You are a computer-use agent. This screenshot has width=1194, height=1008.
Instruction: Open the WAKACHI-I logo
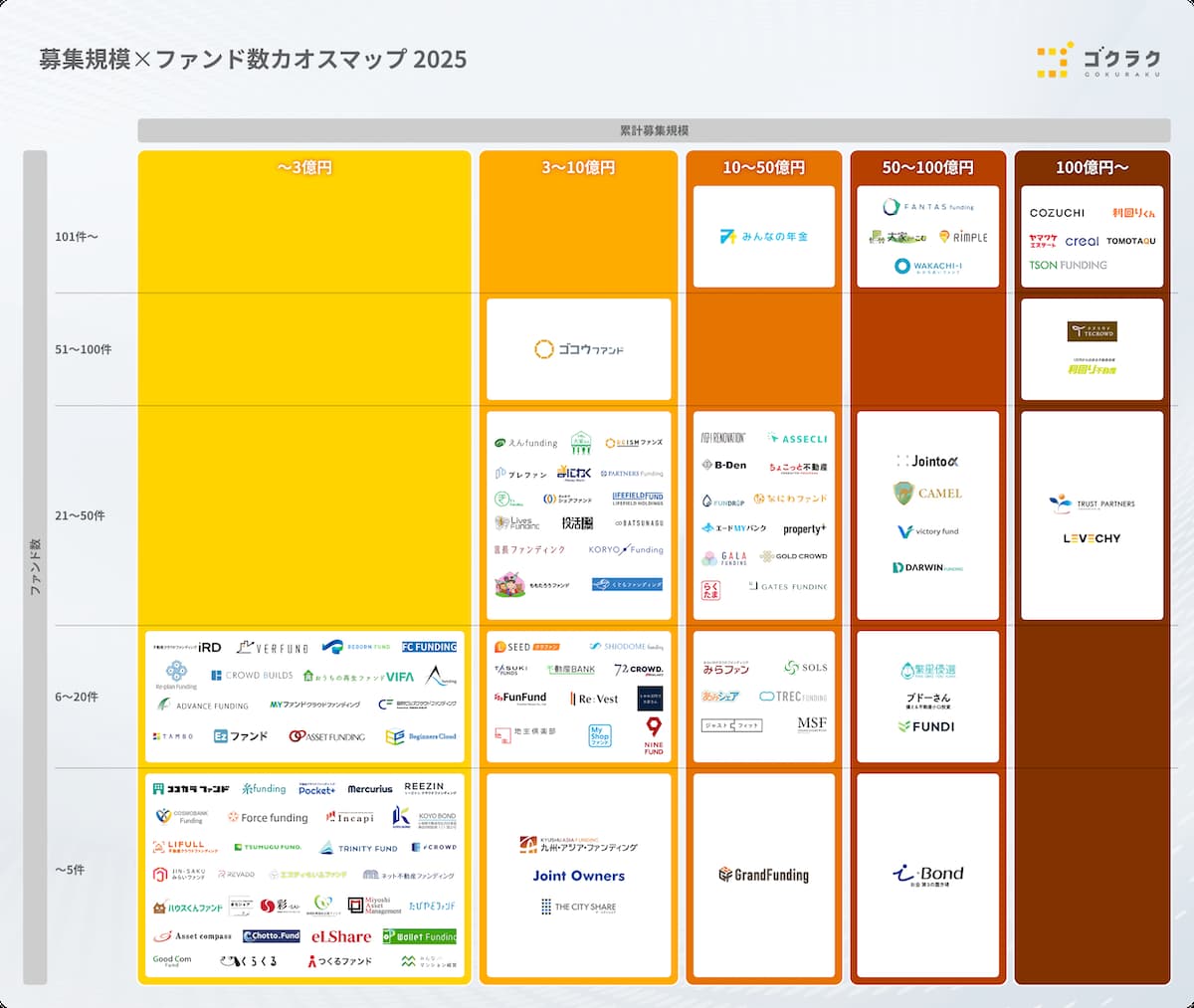(928, 267)
